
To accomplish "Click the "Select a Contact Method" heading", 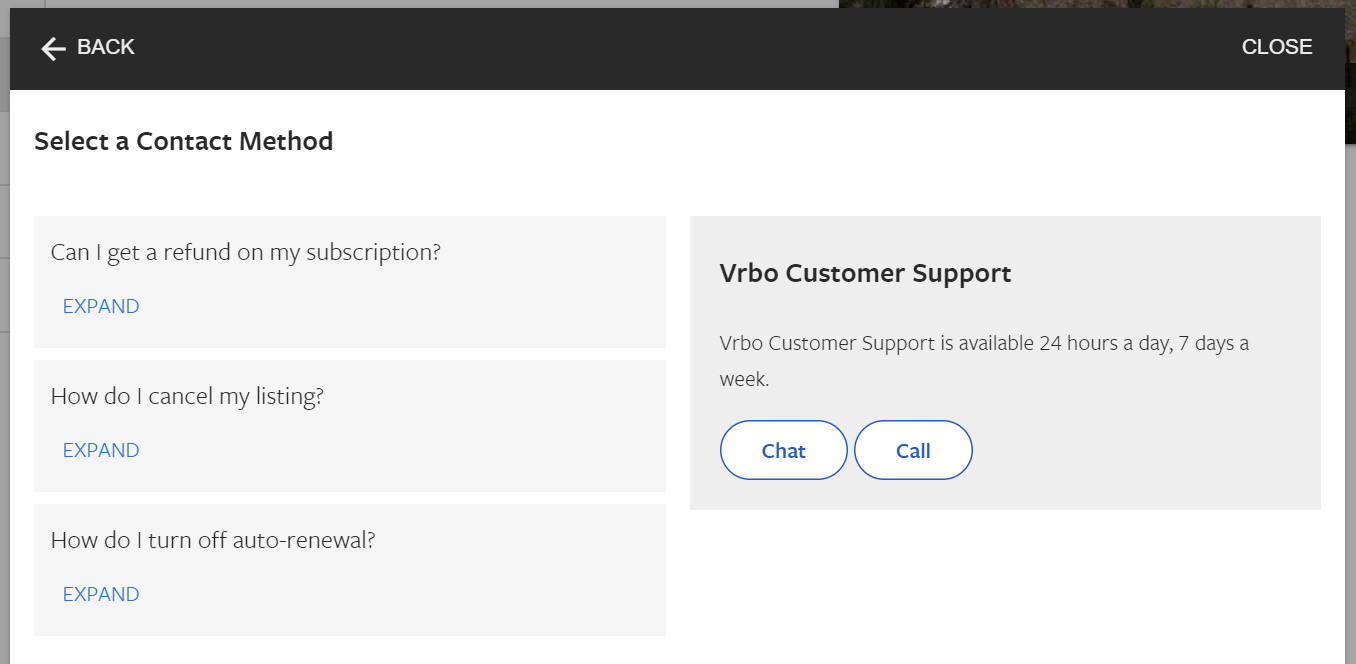I will pyautogui.click(x=183, y=141).
